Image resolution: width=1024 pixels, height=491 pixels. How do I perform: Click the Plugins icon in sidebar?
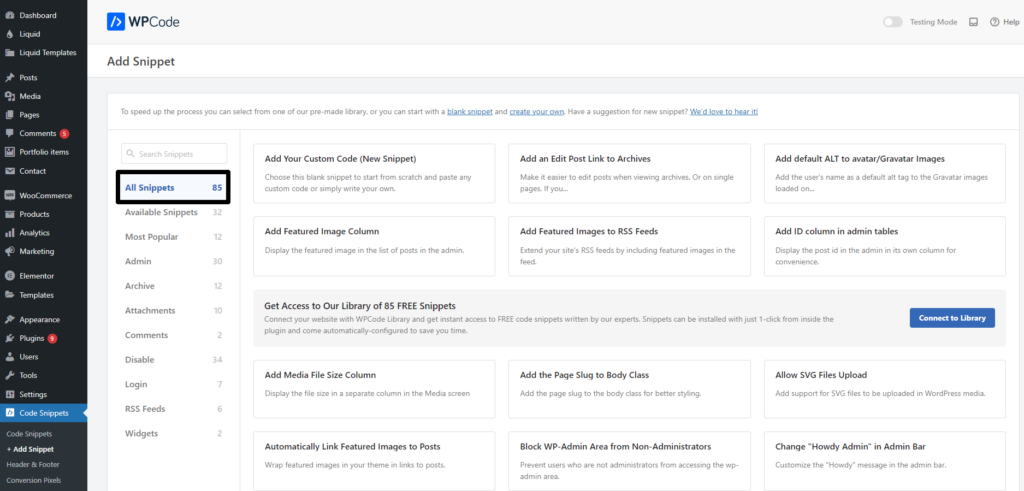click(x=10, y=338)
